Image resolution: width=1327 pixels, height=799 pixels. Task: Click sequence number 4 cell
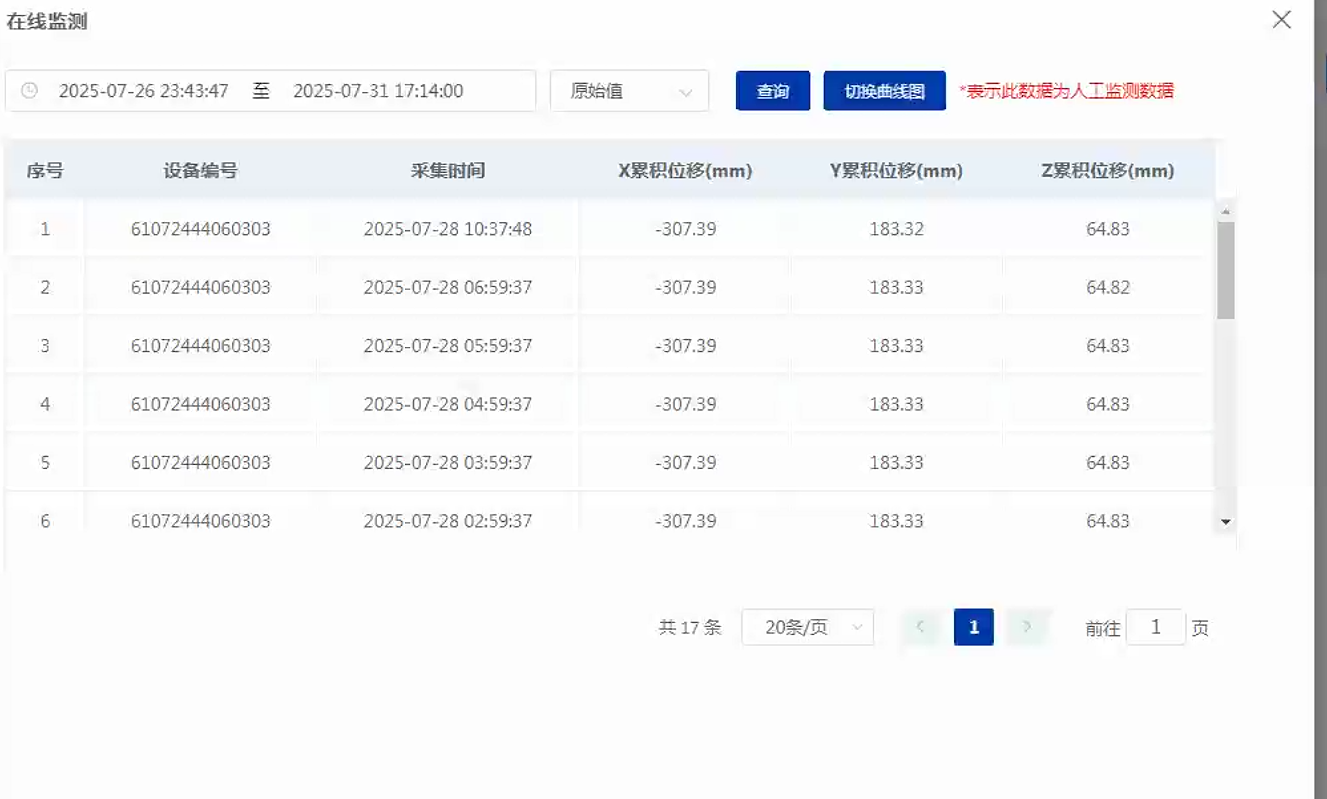coord(45,404)
